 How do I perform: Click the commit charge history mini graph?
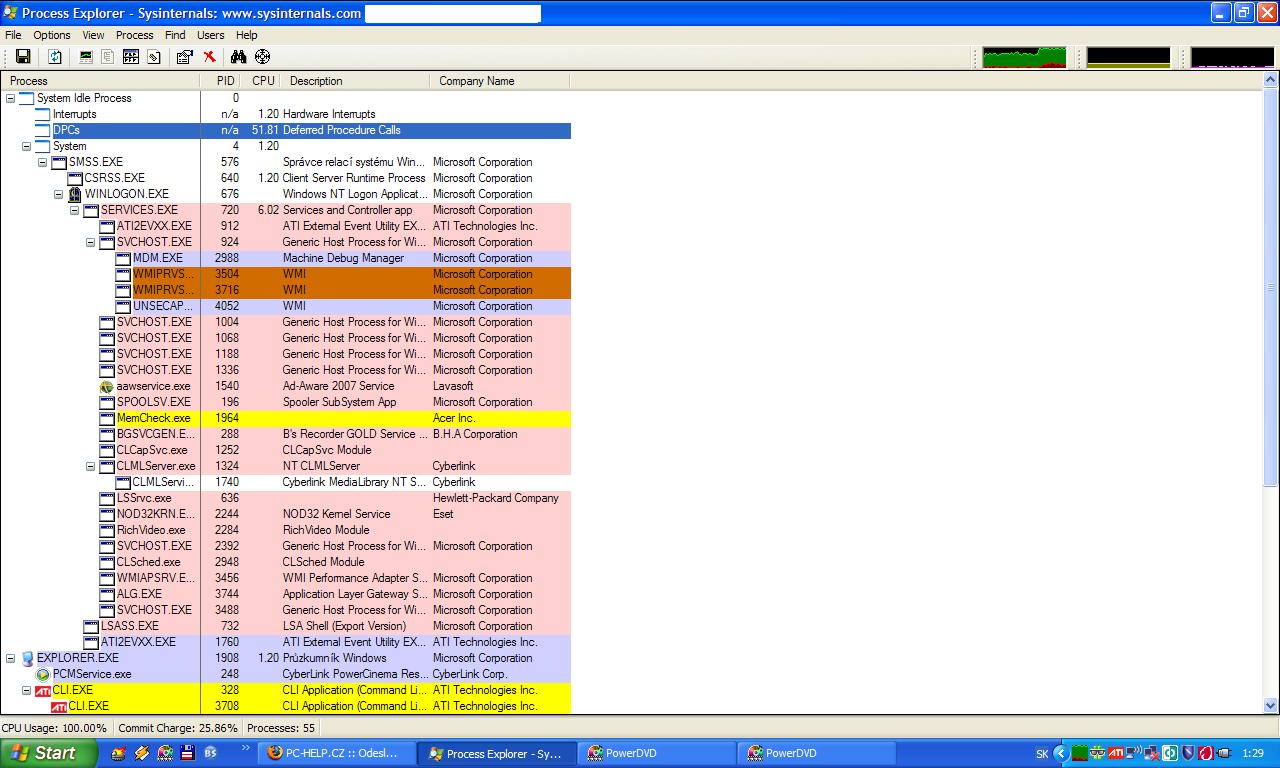[x=1128, y=57]
